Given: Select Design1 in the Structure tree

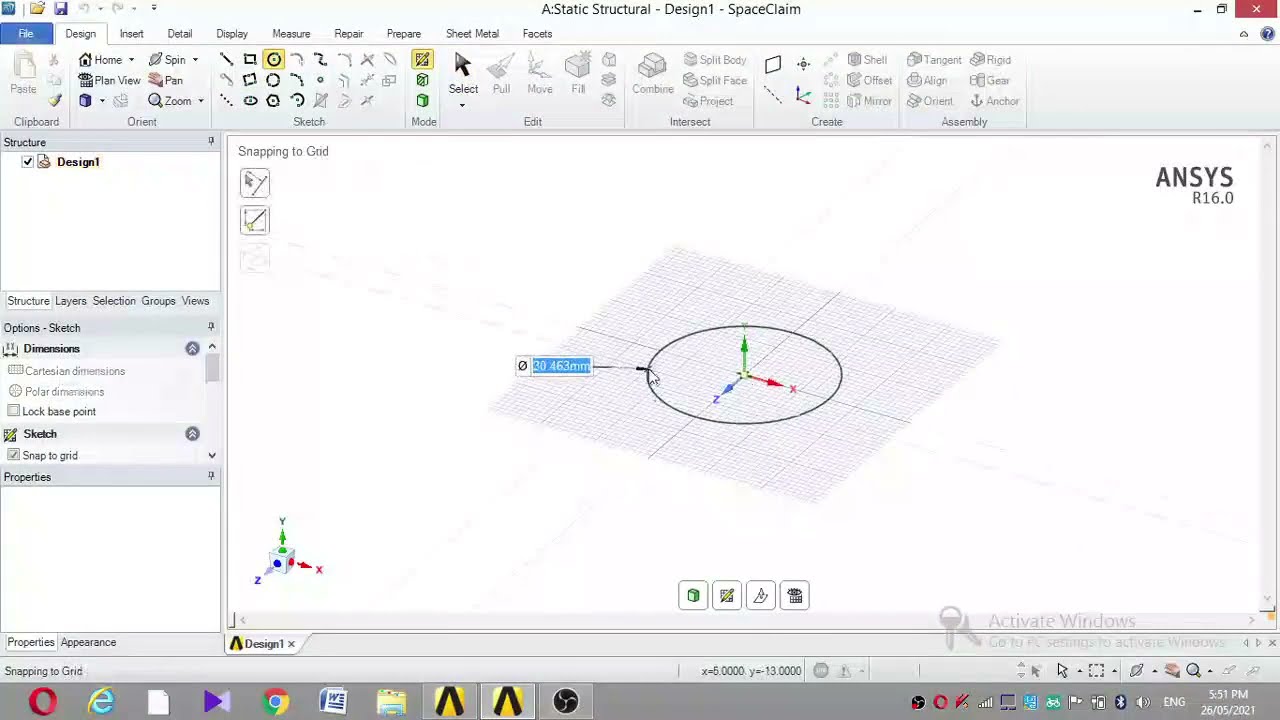Looking at the screenshot, I should [78, 162].
